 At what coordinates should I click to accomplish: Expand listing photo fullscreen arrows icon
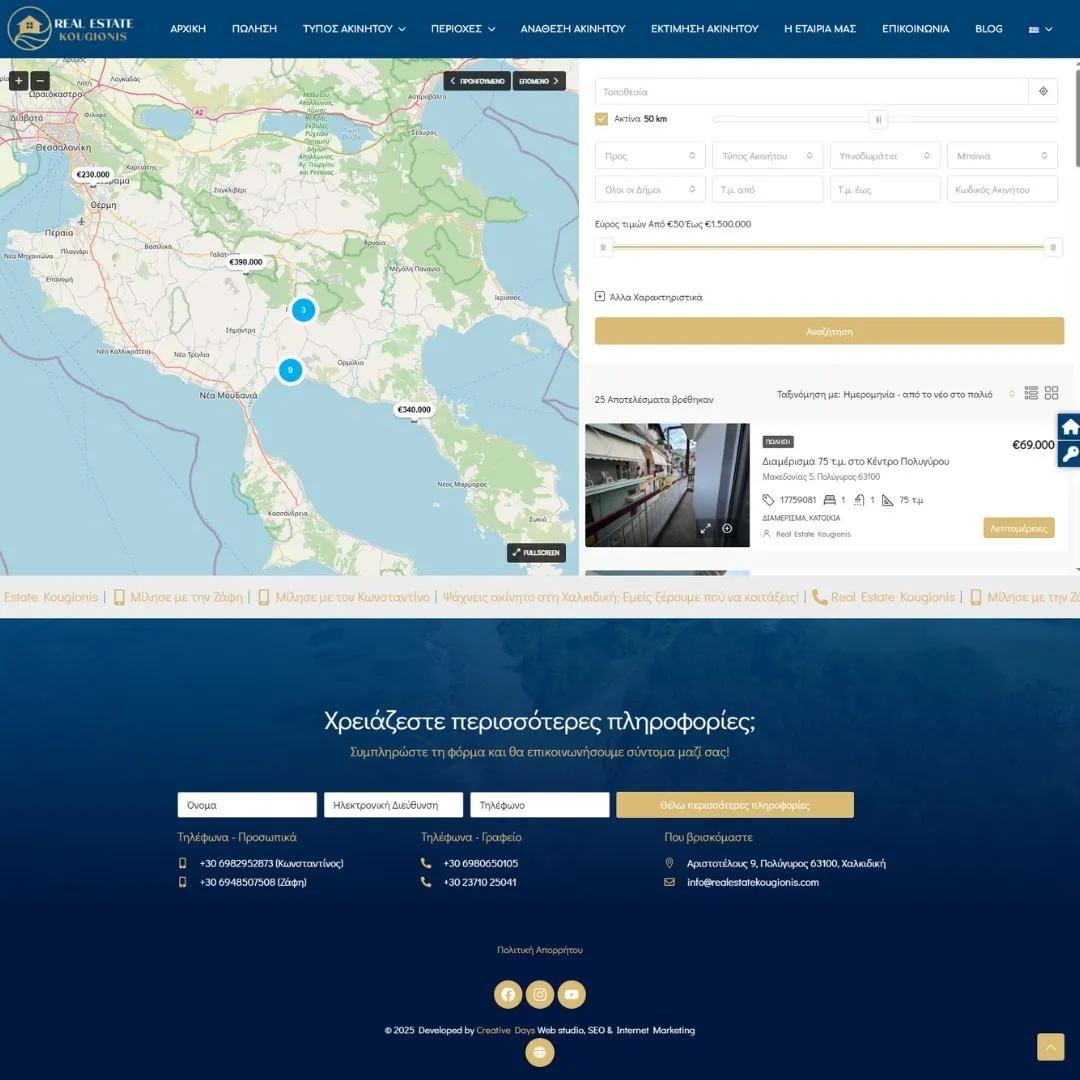pyautogui.click(x=705, y=528)
